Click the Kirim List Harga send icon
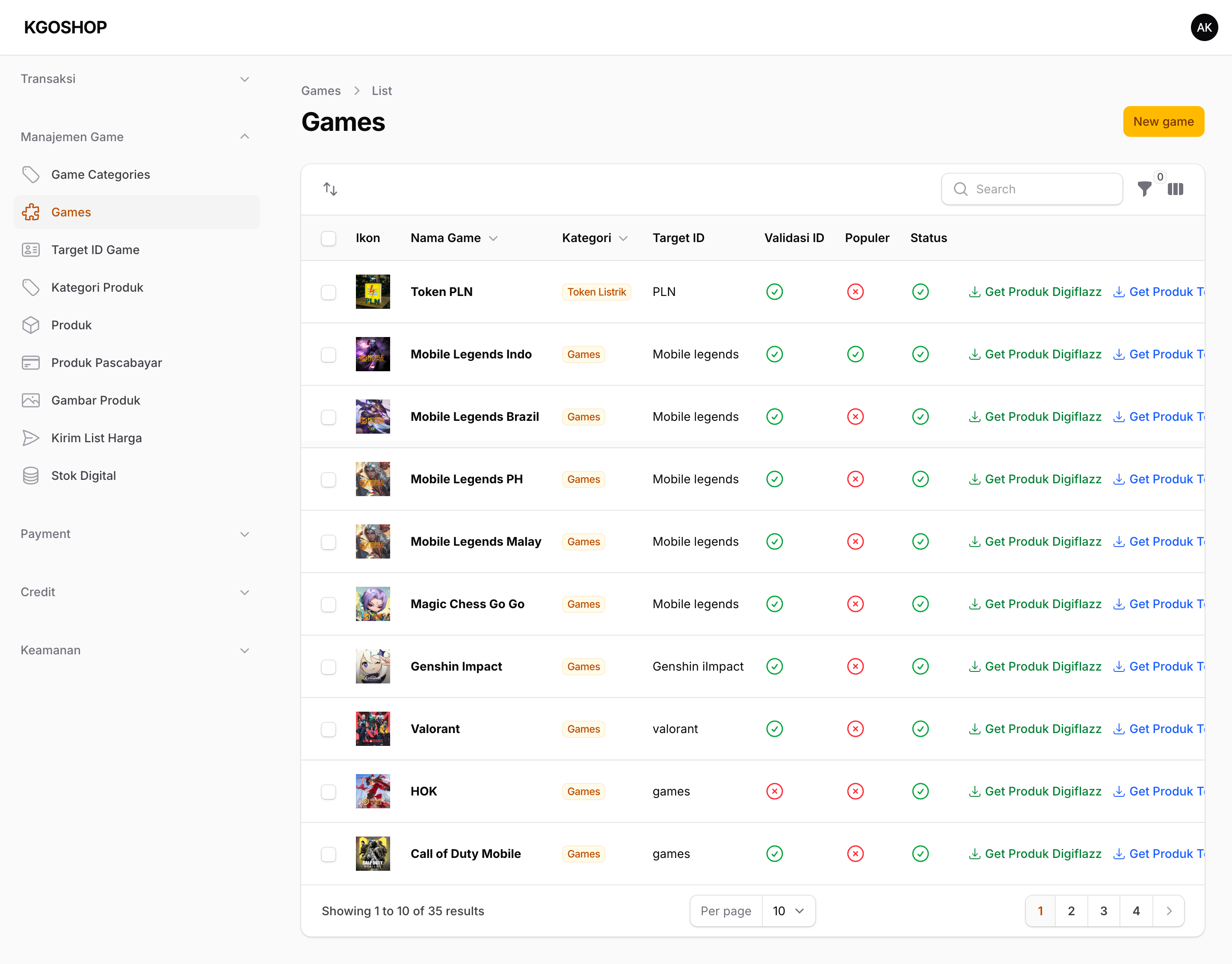The image size is (1232, 964). 30,438
